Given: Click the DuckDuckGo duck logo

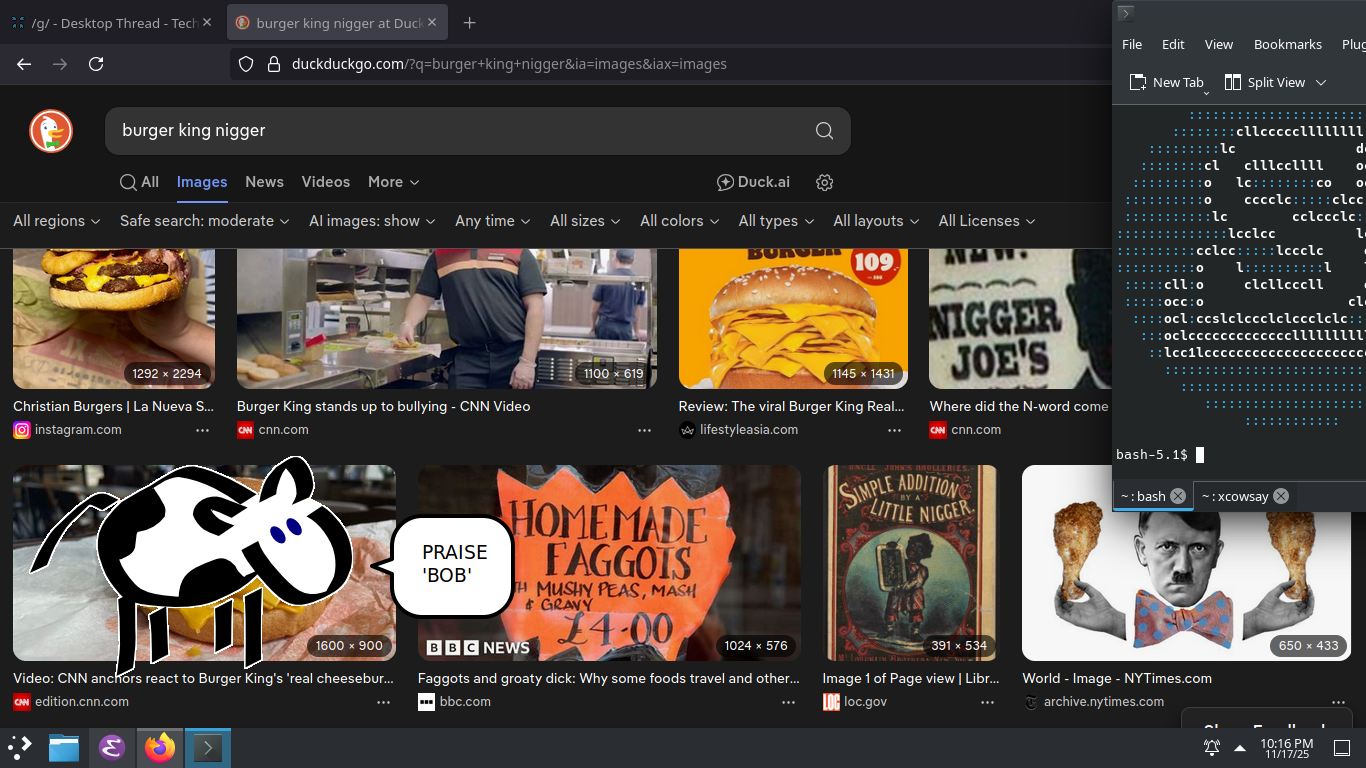Looking at the screenshot, I should point(51,131).
